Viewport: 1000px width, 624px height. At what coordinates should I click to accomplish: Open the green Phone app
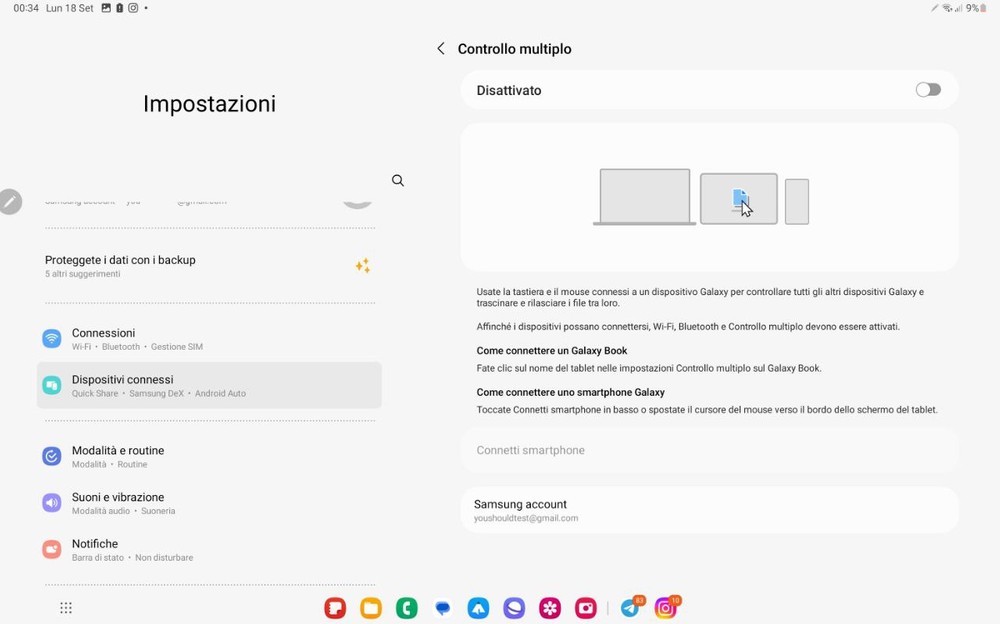[x=406, y=608]
